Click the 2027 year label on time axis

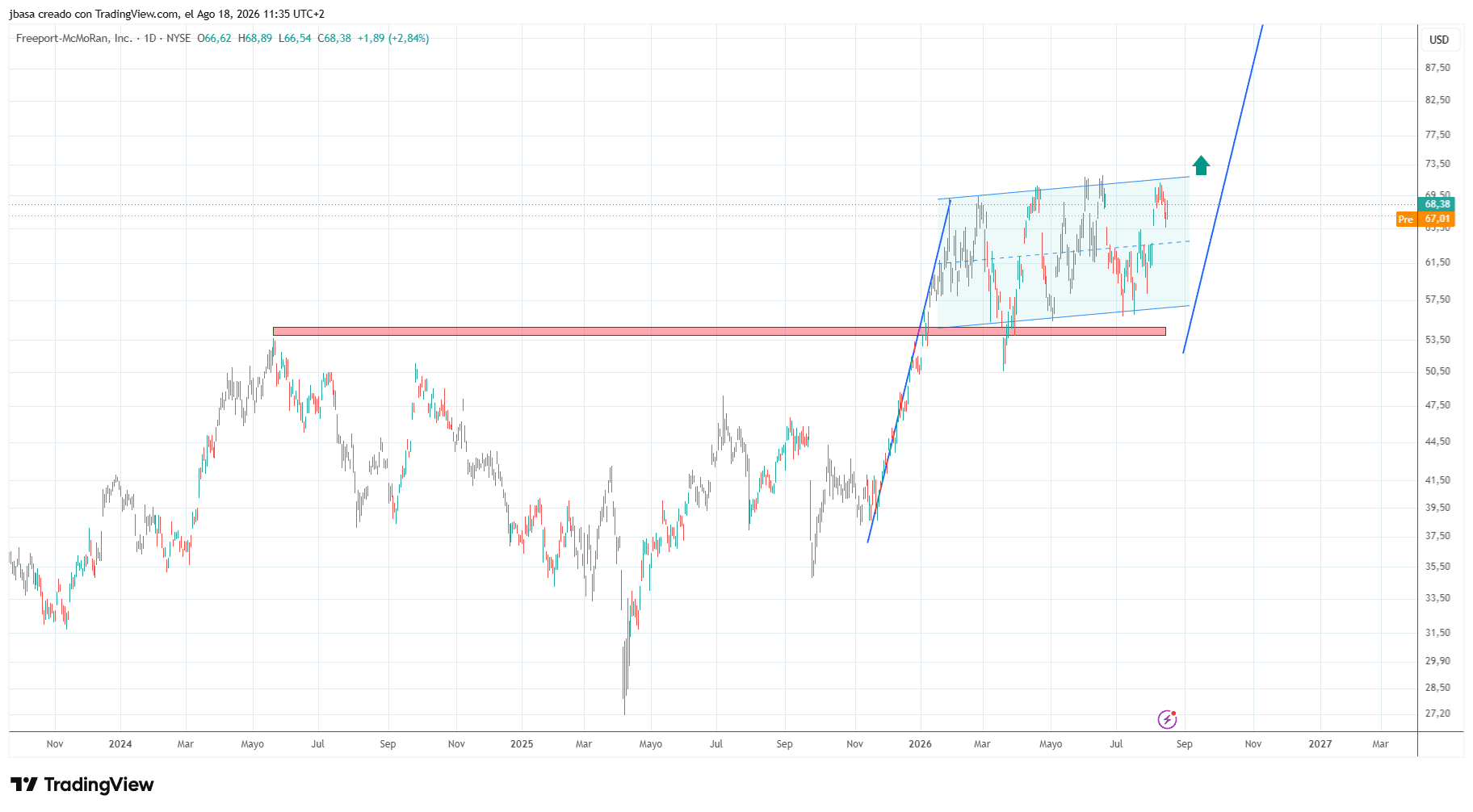pyautogui.click(x=1320, y=744)
